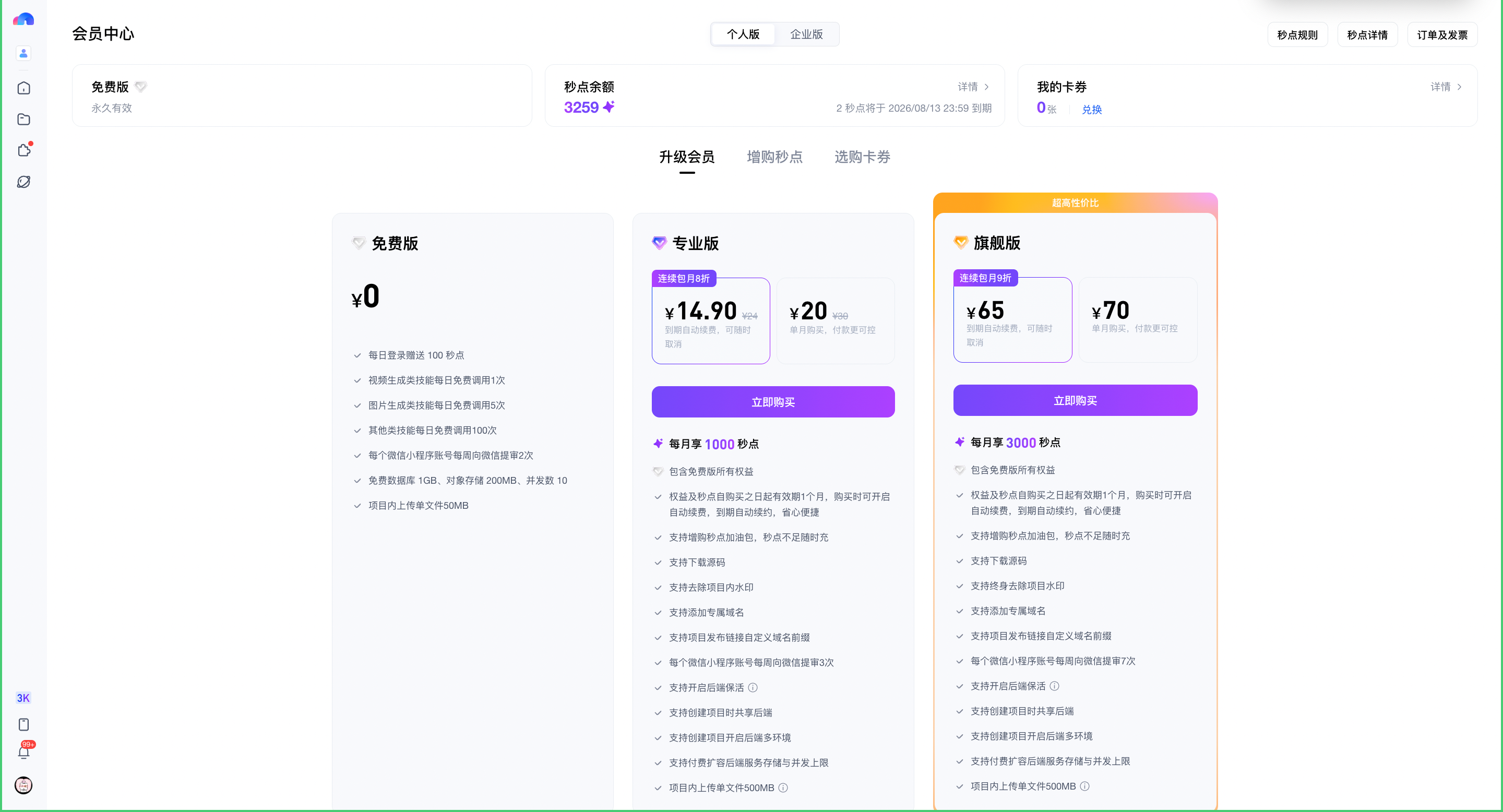Select the ¥70 单月购买 option
The height and width of the screenshot is (812, 1503).
tap(1138, 320)
